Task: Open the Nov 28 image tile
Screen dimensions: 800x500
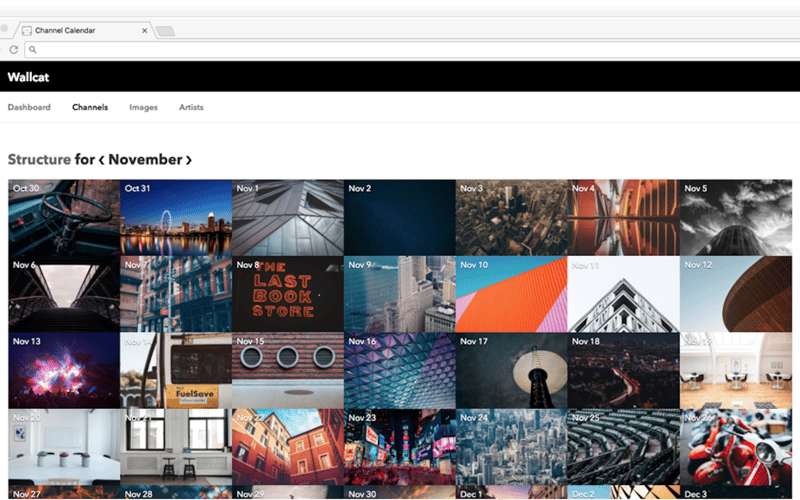Action: pos(176,492)
